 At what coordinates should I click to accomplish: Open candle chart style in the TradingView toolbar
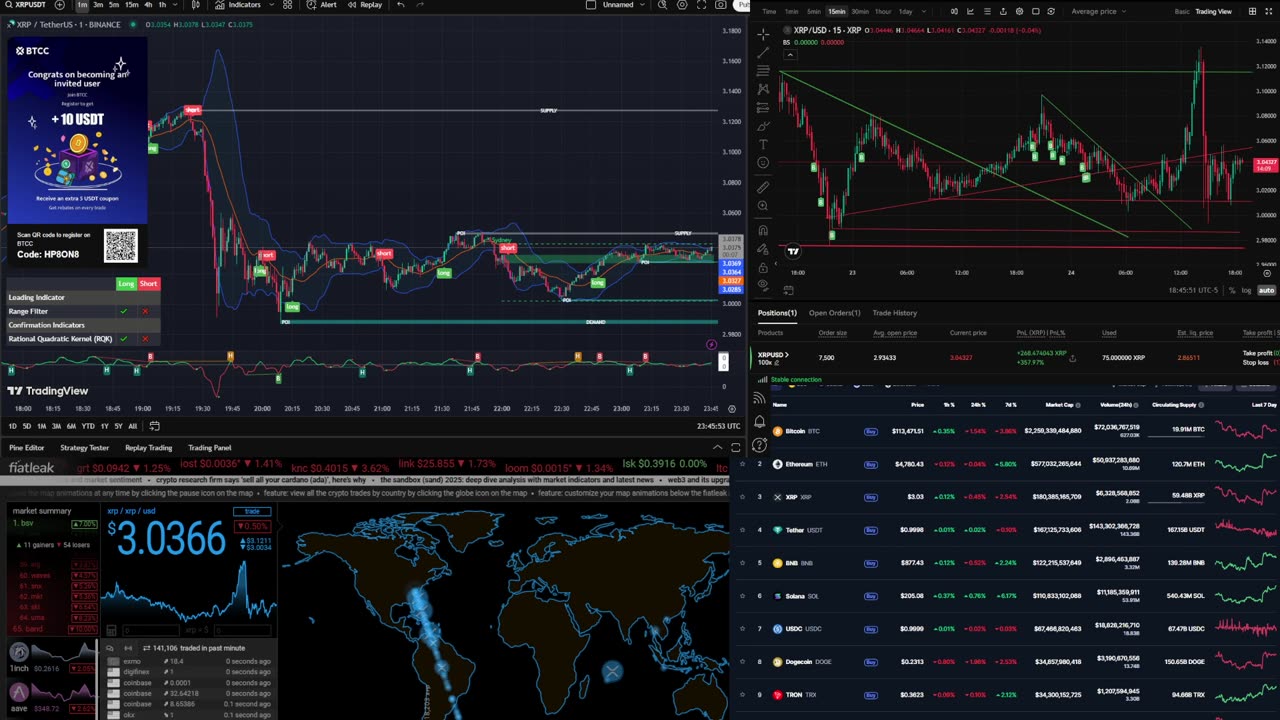coord(196,4)
